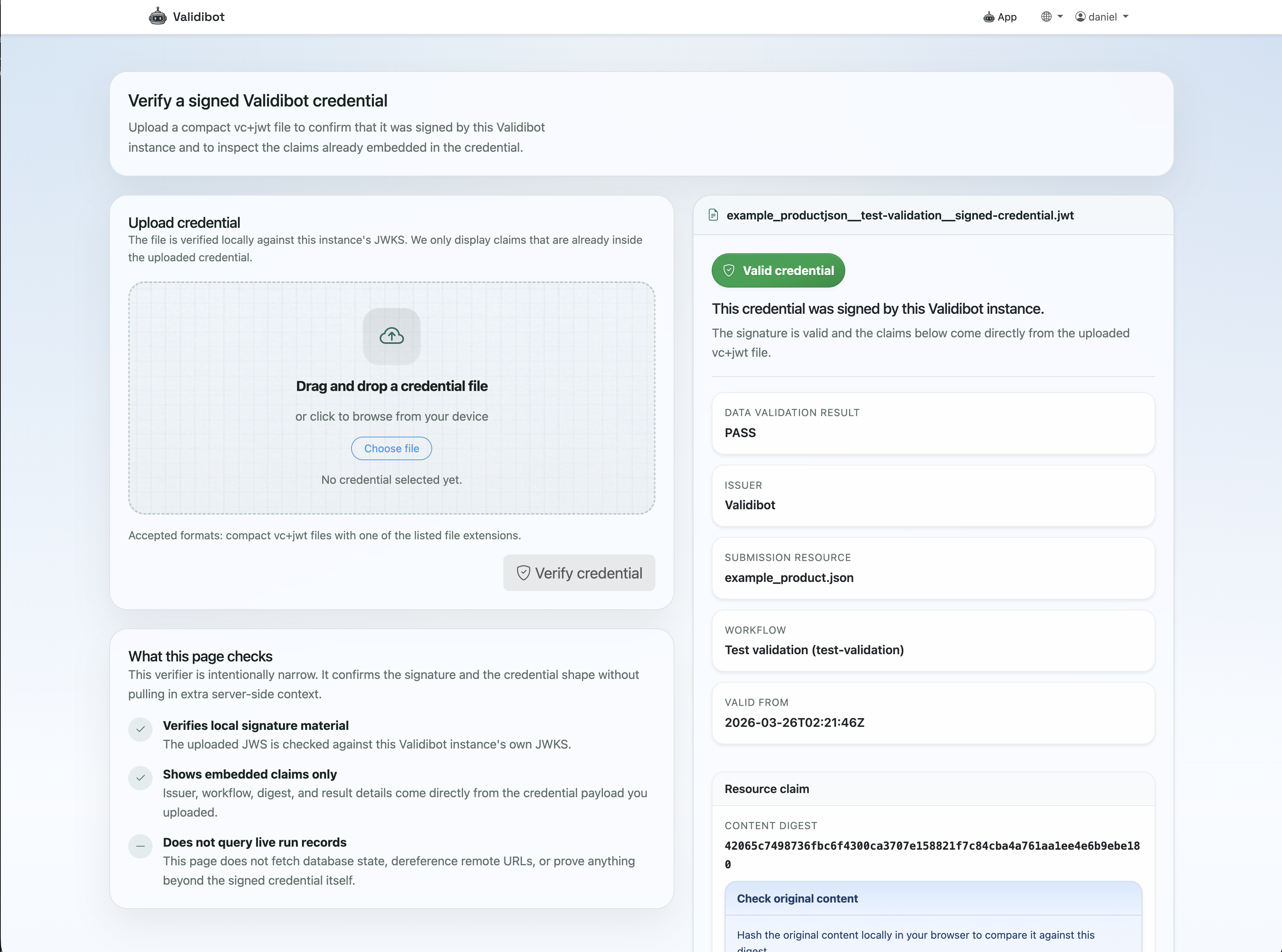The image size is (1282, 952).
Task: Click the globe language icon
Action: 1046,16
